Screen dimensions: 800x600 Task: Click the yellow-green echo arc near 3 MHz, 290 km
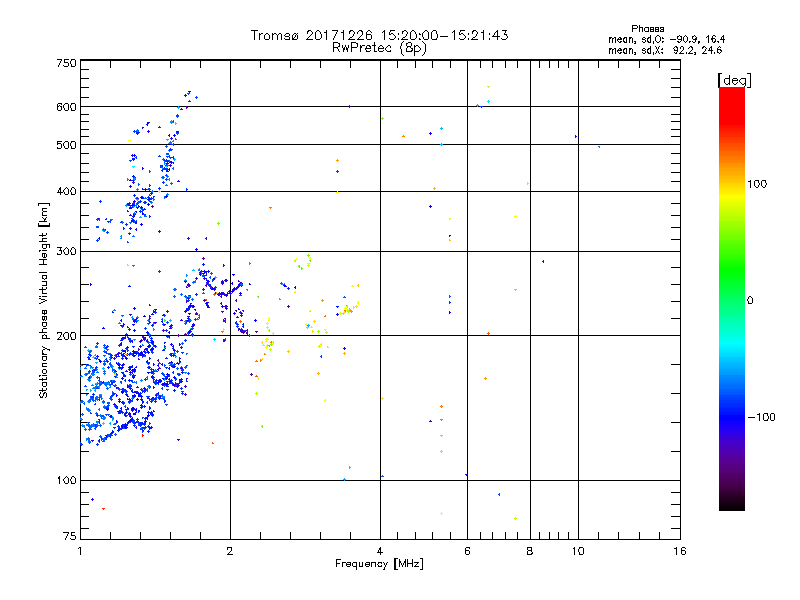click(303, 261)
